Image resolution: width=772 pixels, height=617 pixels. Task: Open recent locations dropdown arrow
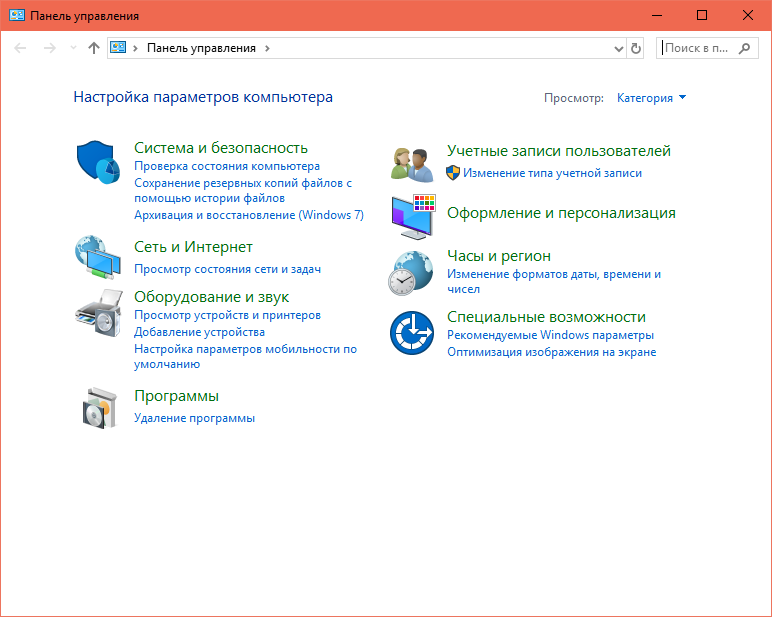point(73,48)
